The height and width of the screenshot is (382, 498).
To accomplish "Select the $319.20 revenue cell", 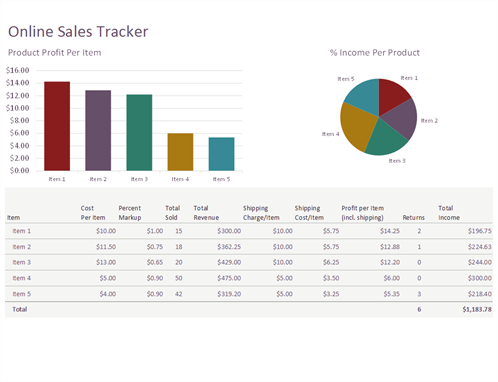I will 229,294.
